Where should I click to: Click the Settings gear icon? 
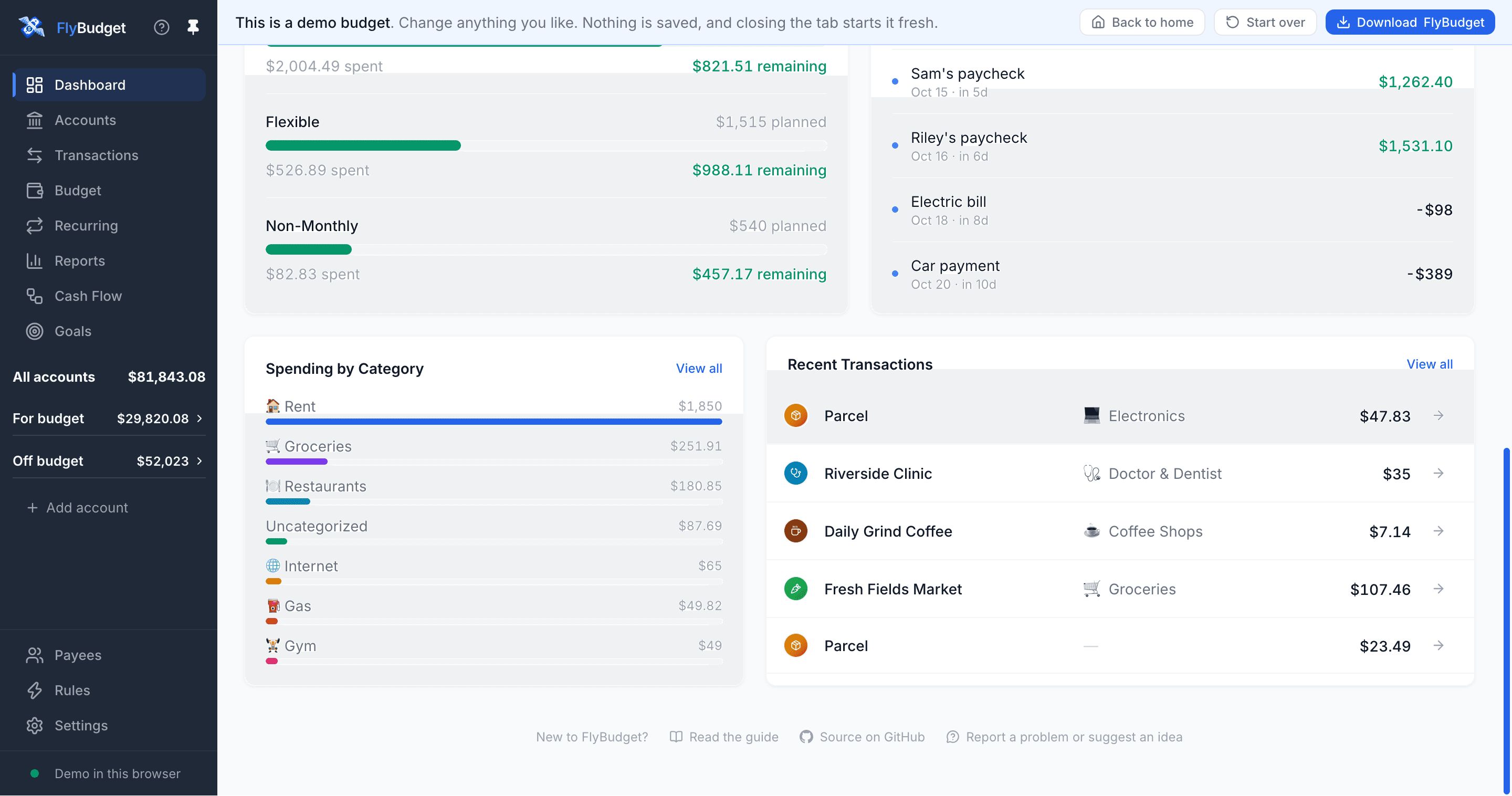[x=35, y=726]
